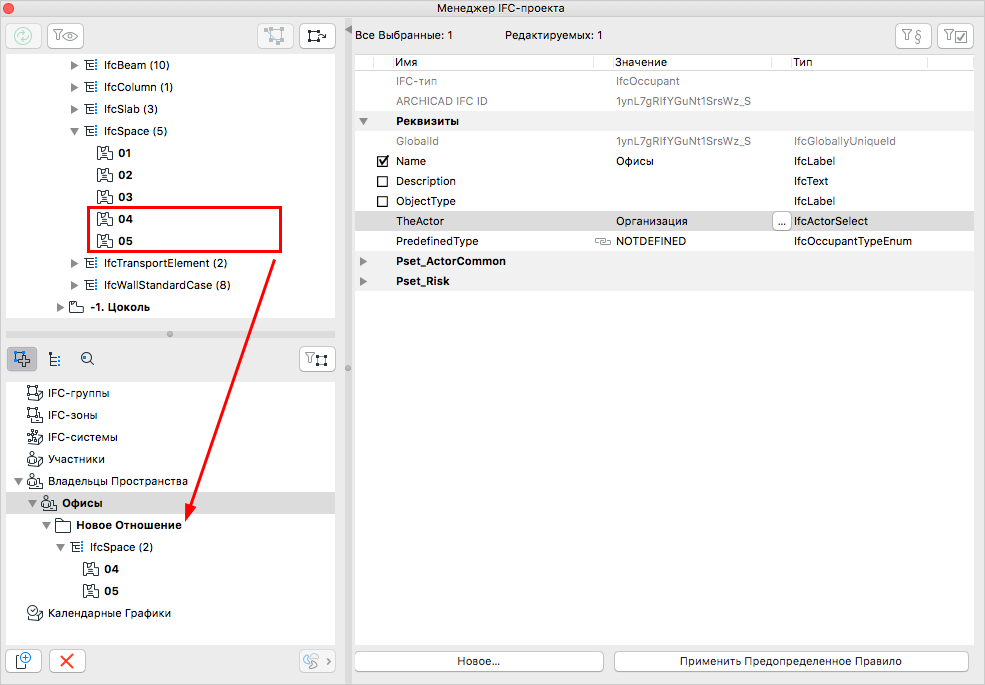Select Календарные Графики item
Screen dimensions: 985x685
point(109,613)
